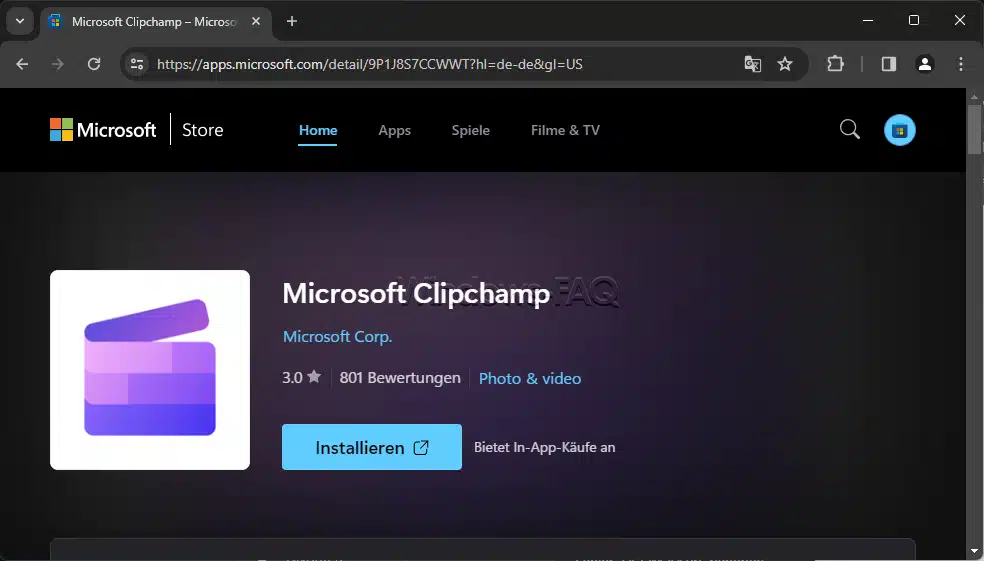Click the Clipchamp app icon thumbnail

tap(150, 370)
